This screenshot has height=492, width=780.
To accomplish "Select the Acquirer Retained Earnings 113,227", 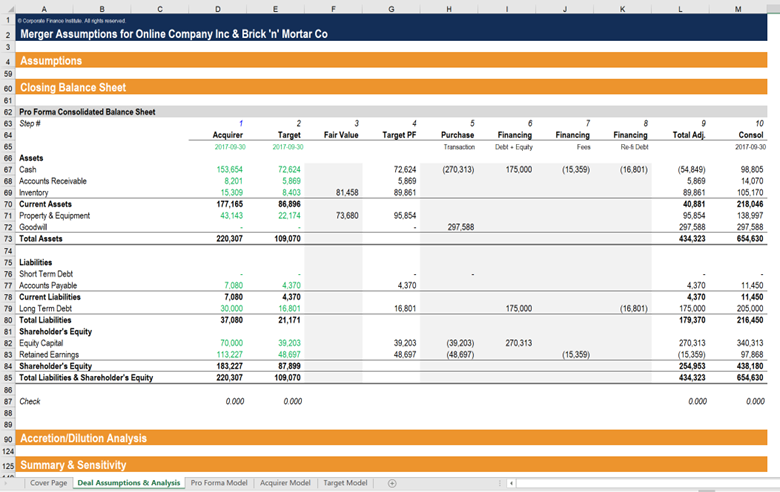I will (x=229, y=355).
